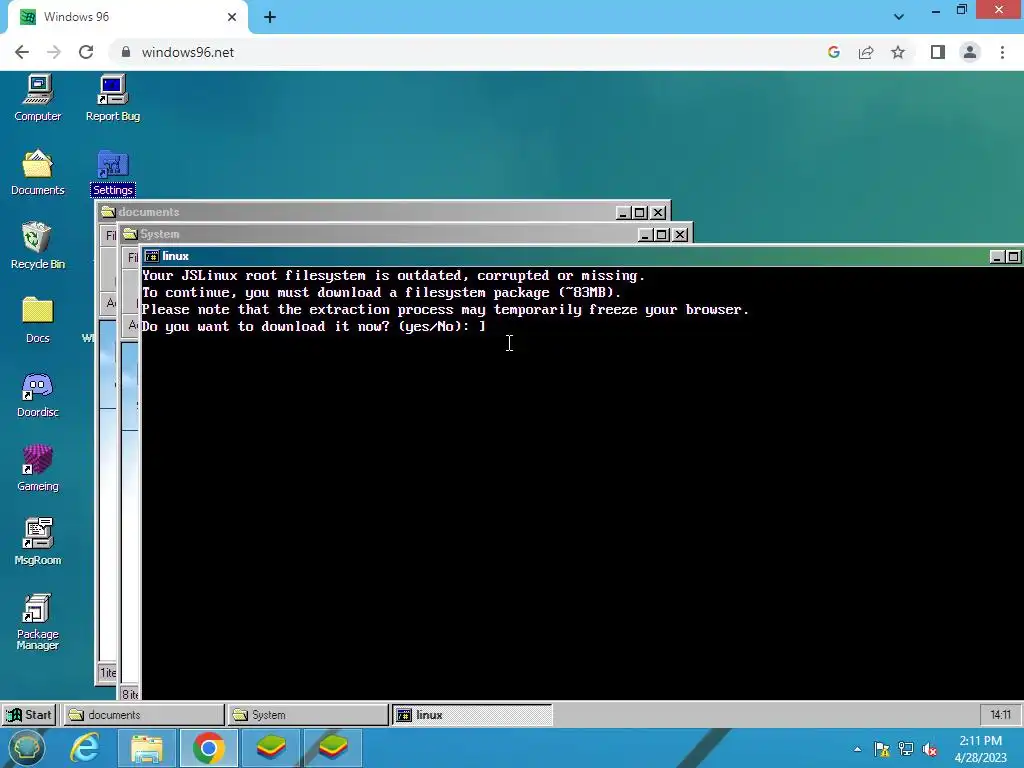Open Chrome profile menu
The image size is (1024, 768).
(x=970, y=52)
